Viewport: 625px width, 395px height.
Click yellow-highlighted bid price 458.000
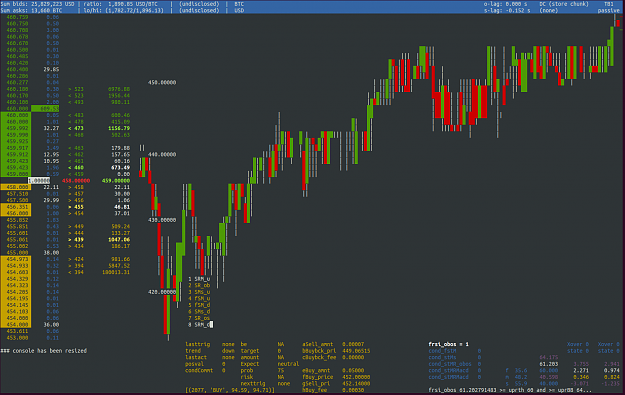pos(17,187)
